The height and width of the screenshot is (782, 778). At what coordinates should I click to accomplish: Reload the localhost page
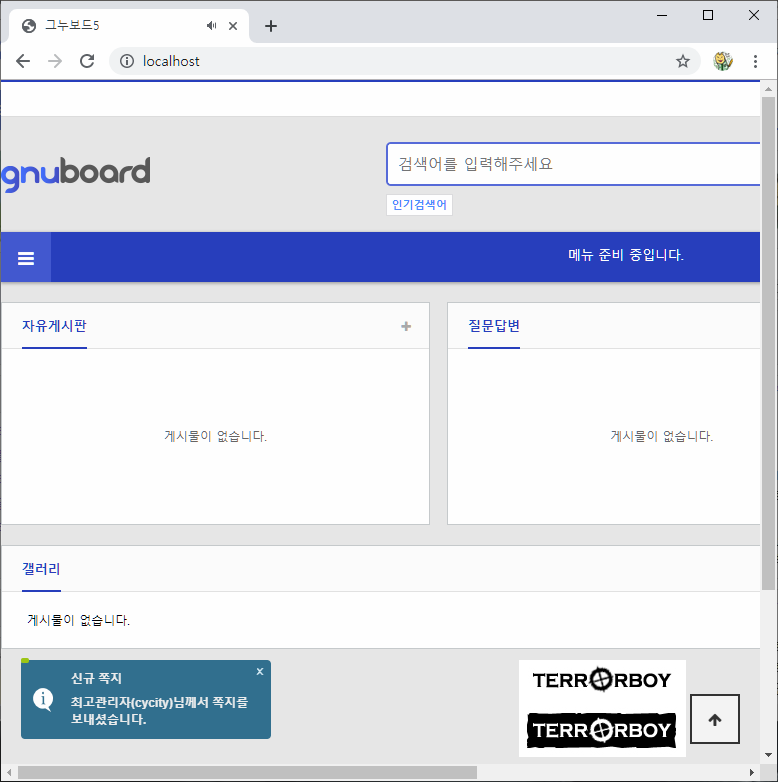pyautogui.click(x=87, y=61)
